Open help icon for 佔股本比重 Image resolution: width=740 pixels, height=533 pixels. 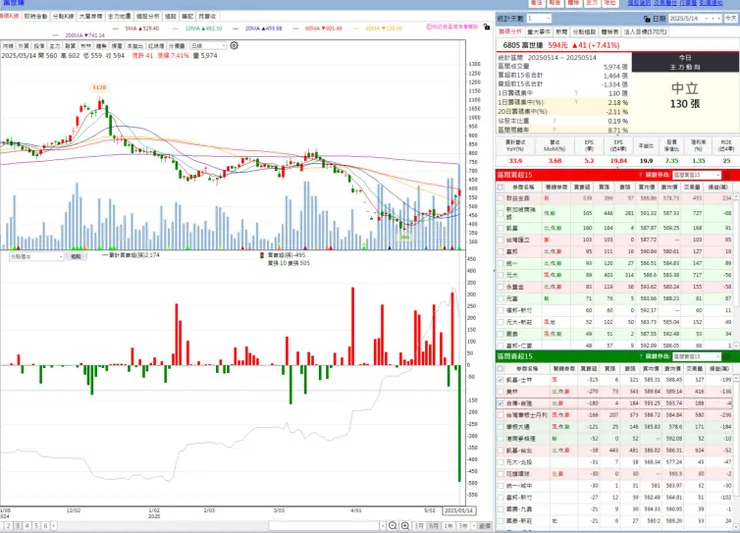pos(555,121)
